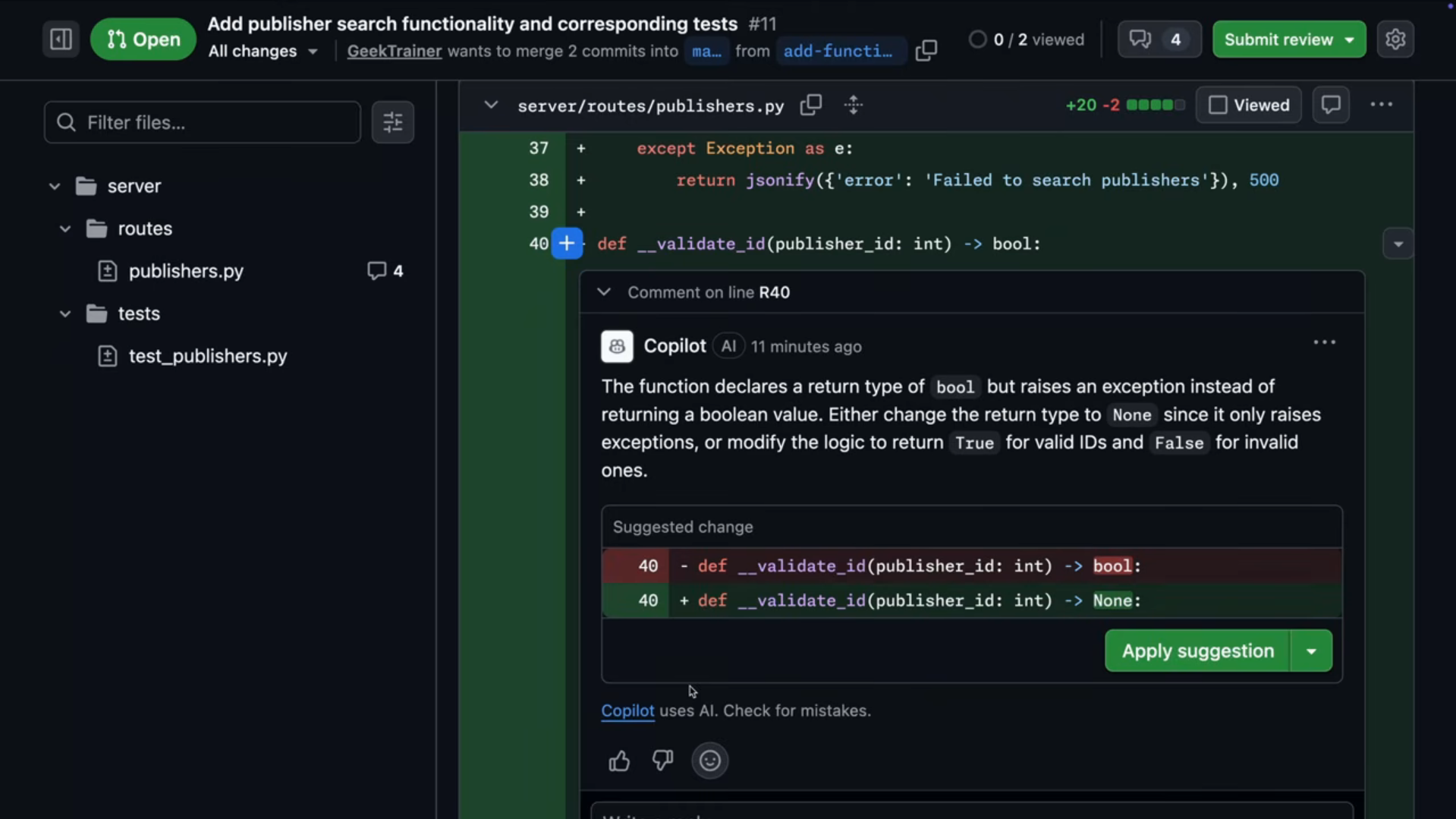Click the server folder icon
This screenshot has width=1456, height=819.
86,186
